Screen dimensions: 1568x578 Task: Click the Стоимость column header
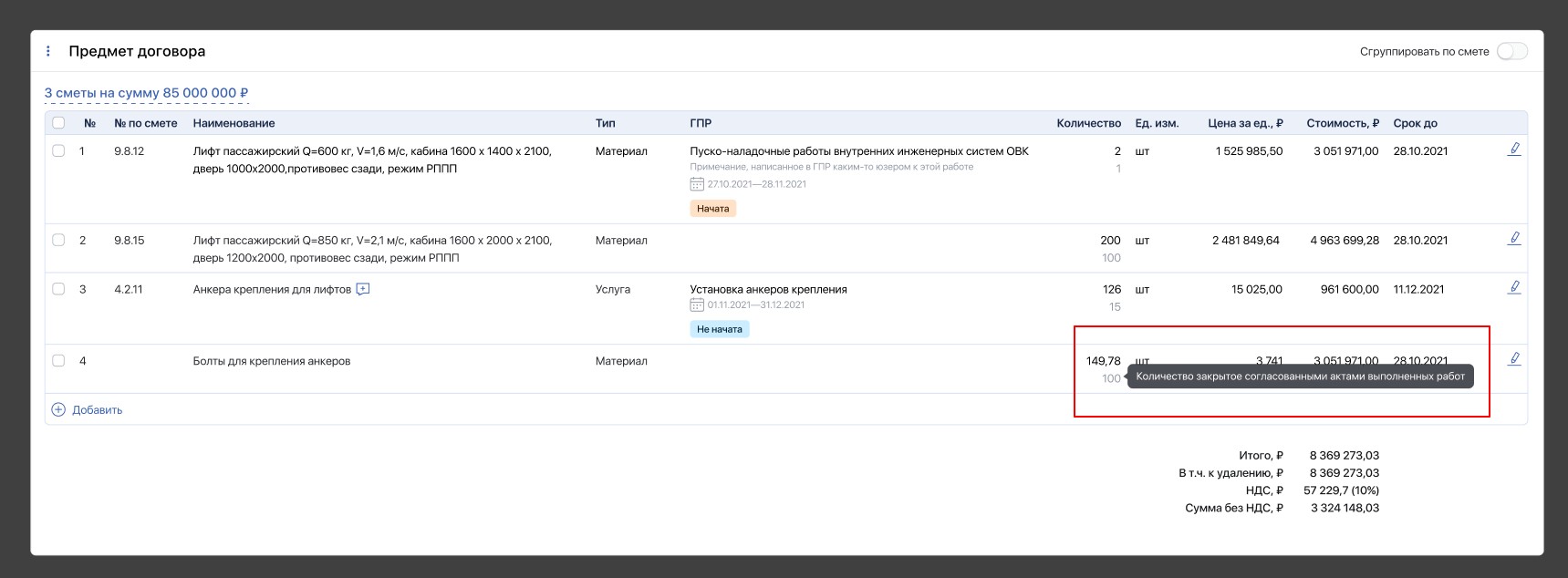(1342, 123)
